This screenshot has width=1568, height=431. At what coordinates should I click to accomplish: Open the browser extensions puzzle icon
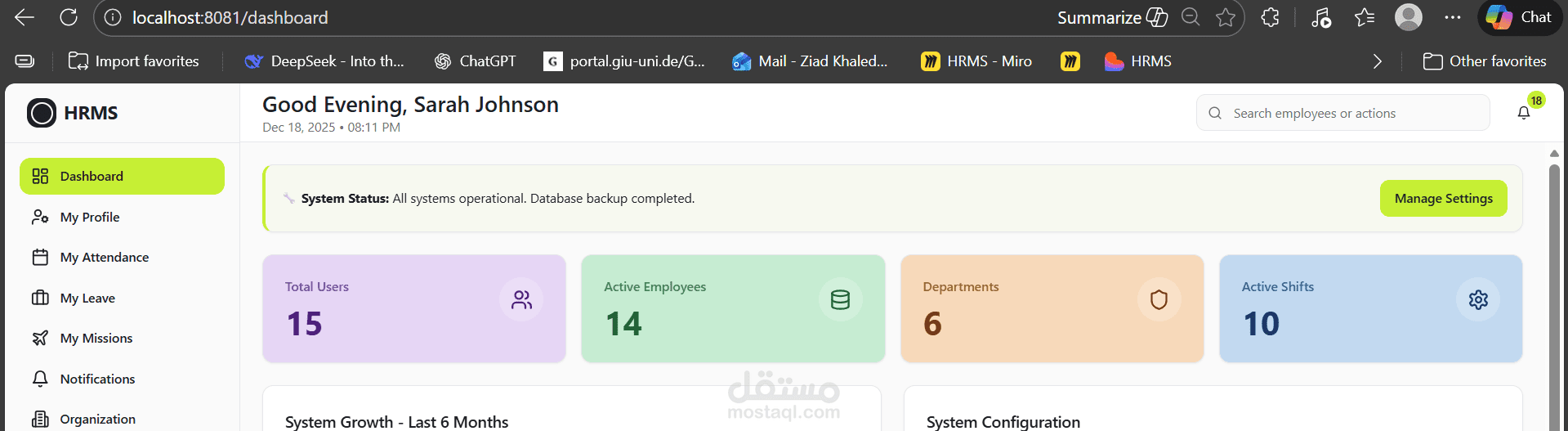click(x=1270, y=17)
